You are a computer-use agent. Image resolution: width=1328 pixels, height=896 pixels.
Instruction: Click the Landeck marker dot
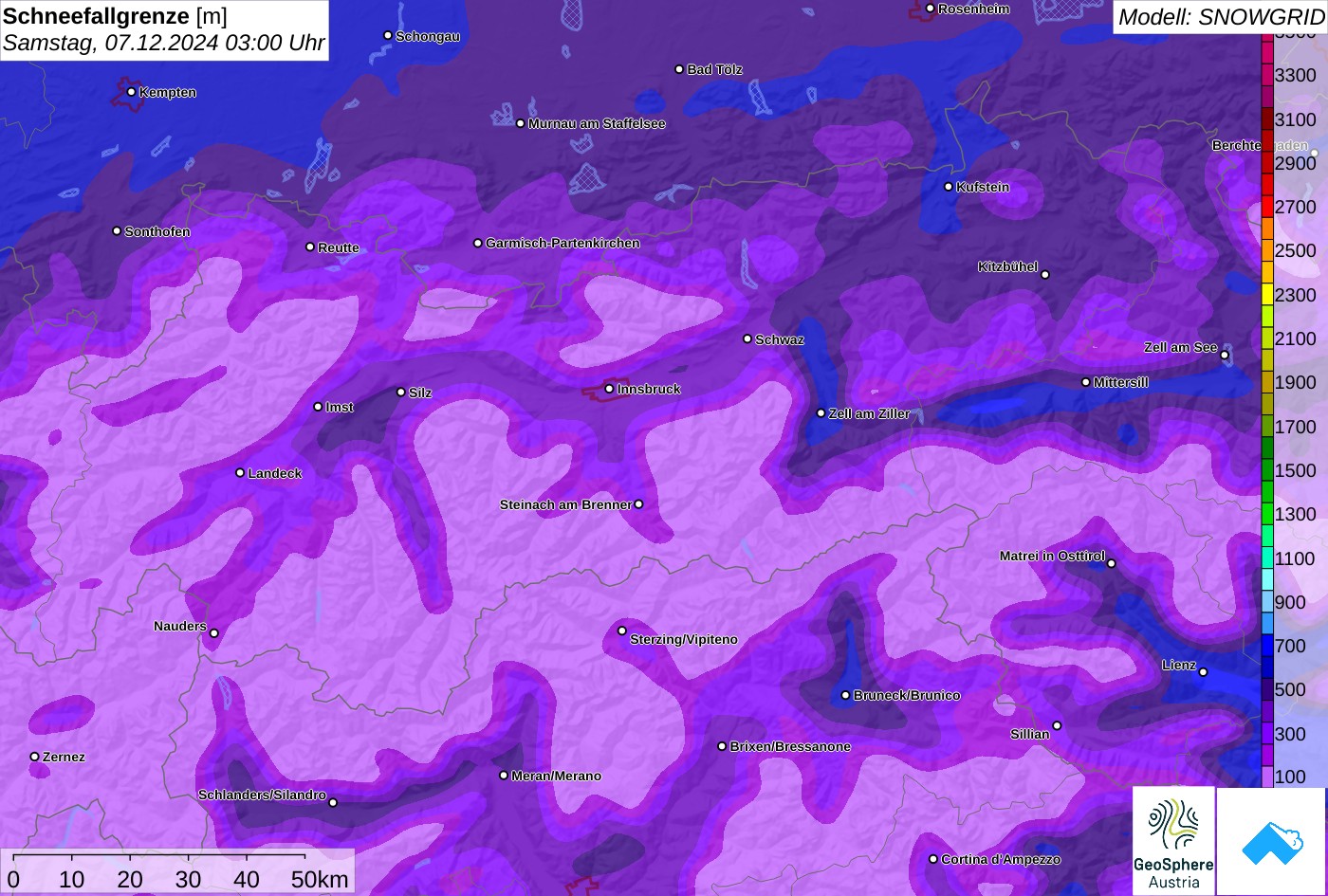click(x=240, y=472)
